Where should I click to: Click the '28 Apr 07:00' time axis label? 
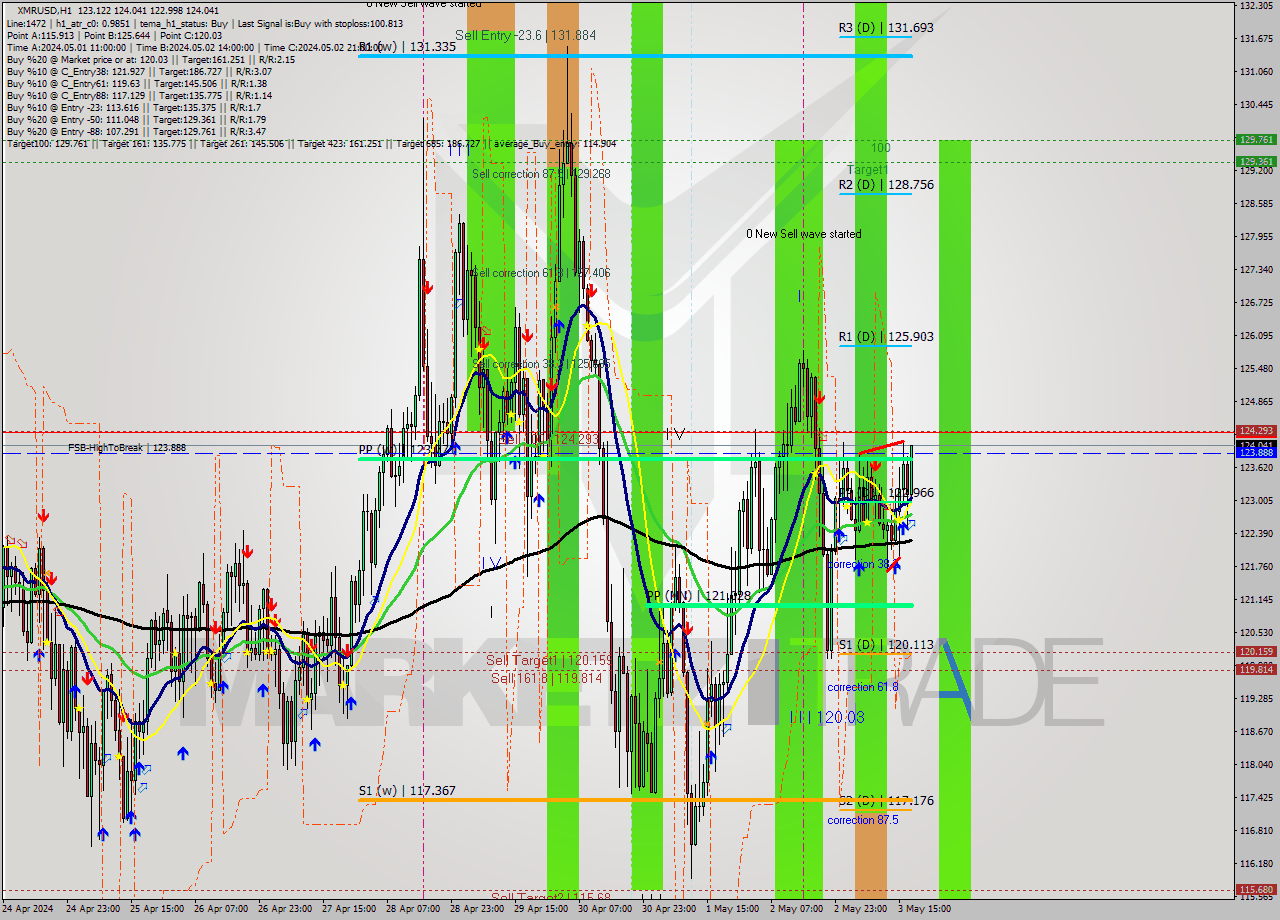tap(414, 910)
